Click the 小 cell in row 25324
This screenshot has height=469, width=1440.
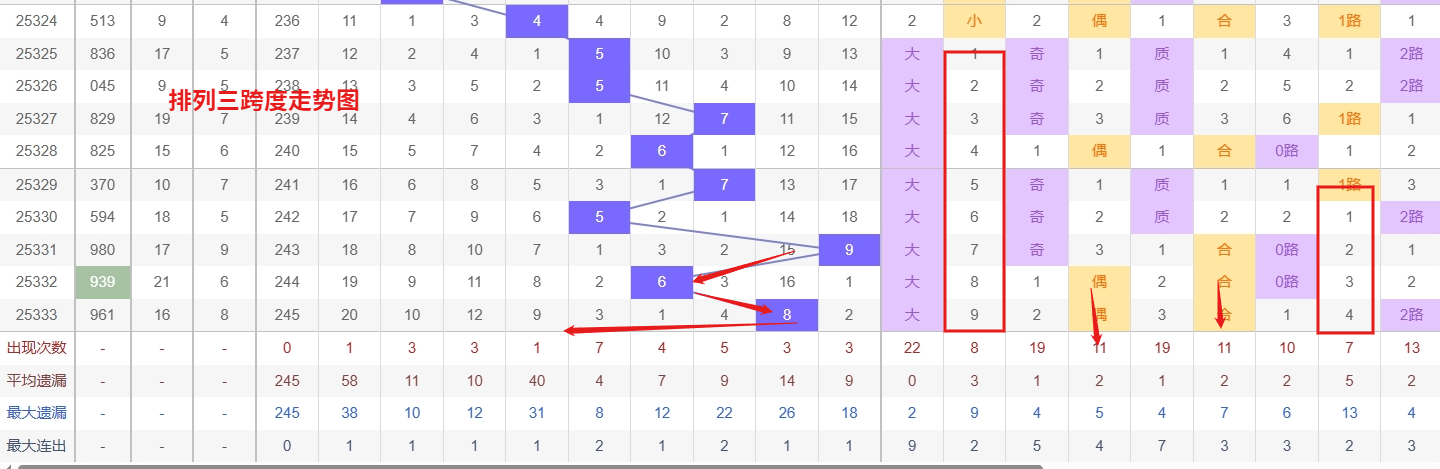(974, 20)
